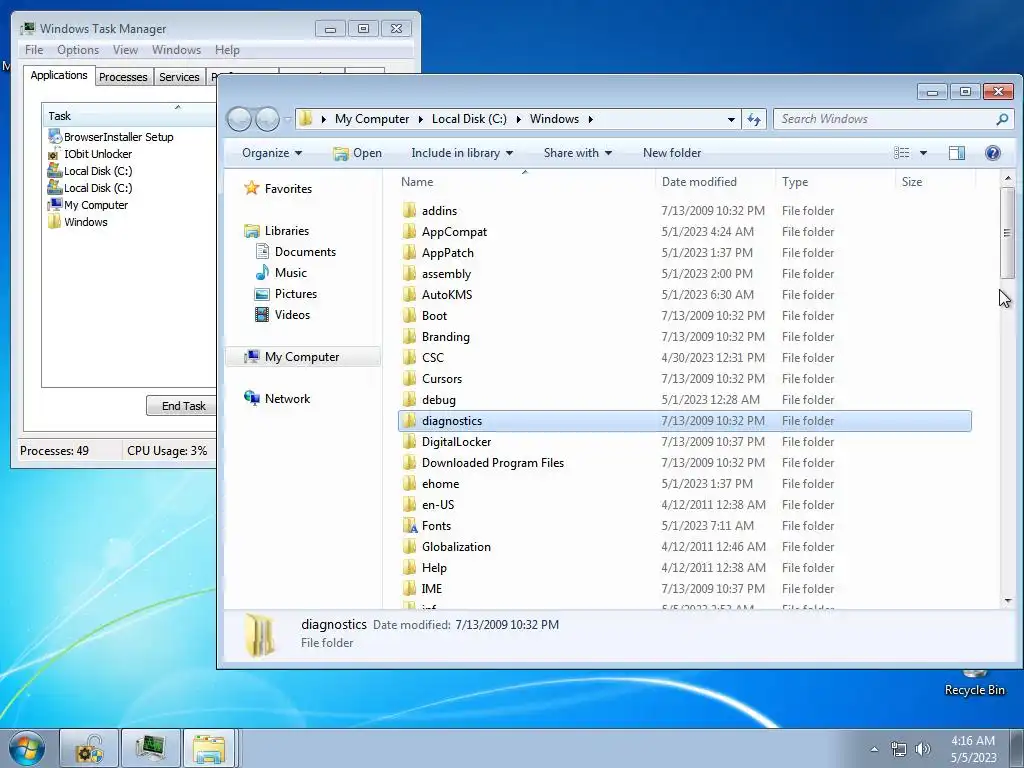Expand the address bar history dropdown
Screen dimensions: 1024x768
click(731, 120)
